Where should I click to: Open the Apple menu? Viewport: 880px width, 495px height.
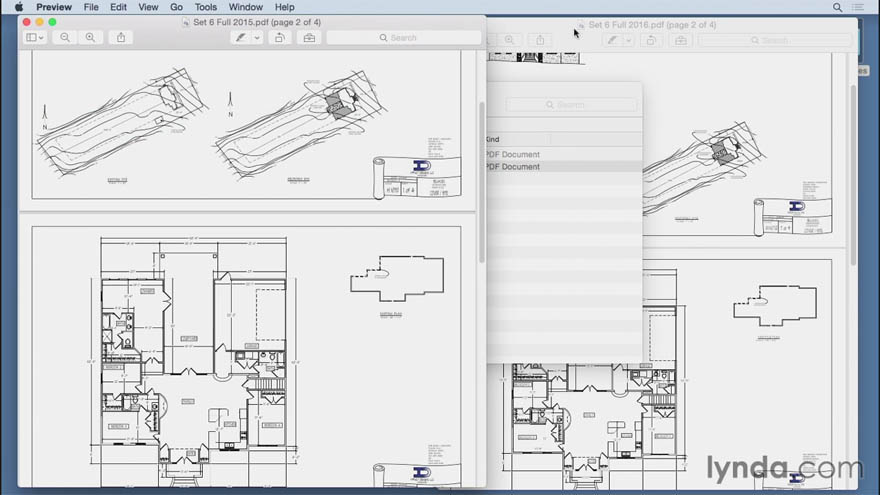click(x=19, y=7)
